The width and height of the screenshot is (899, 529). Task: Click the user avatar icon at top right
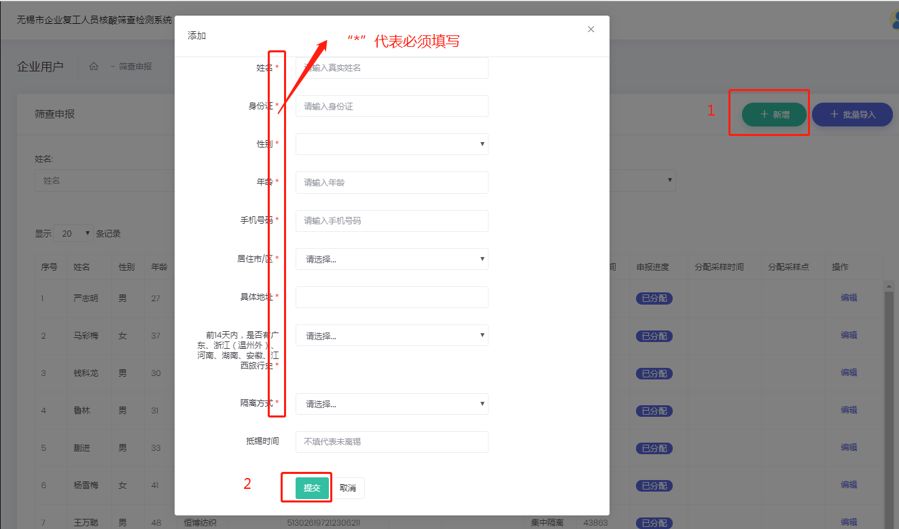click(x=894, y=20)
